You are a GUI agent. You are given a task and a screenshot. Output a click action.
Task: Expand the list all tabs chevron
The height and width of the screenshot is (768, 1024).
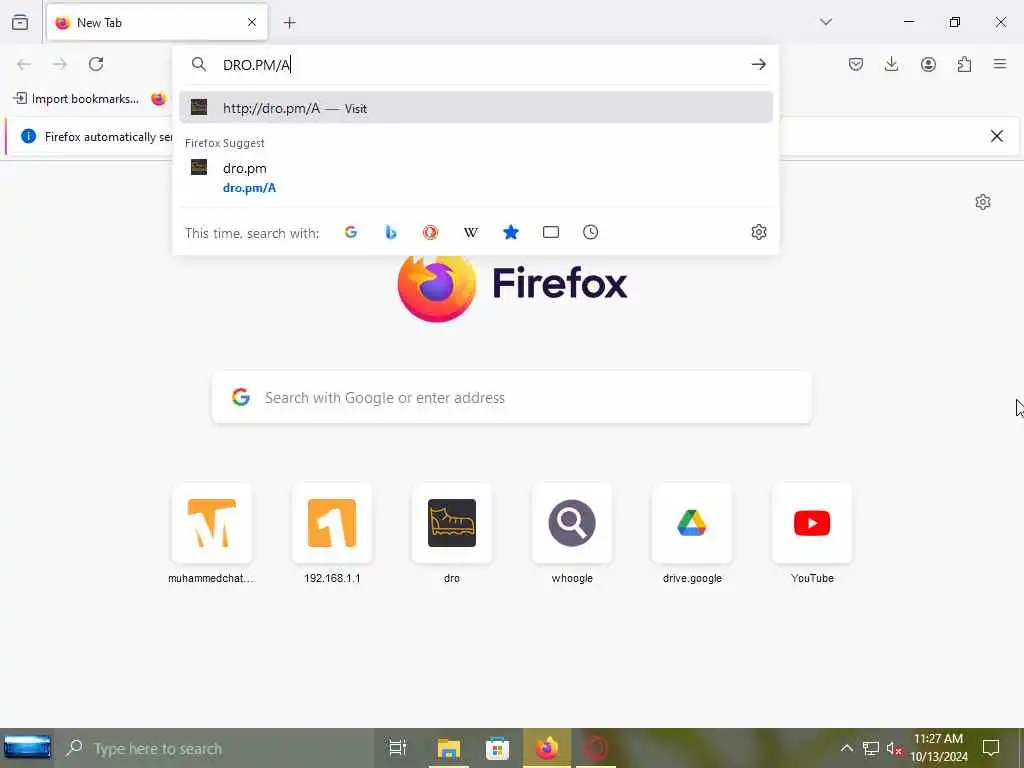(x=826, y=22)
